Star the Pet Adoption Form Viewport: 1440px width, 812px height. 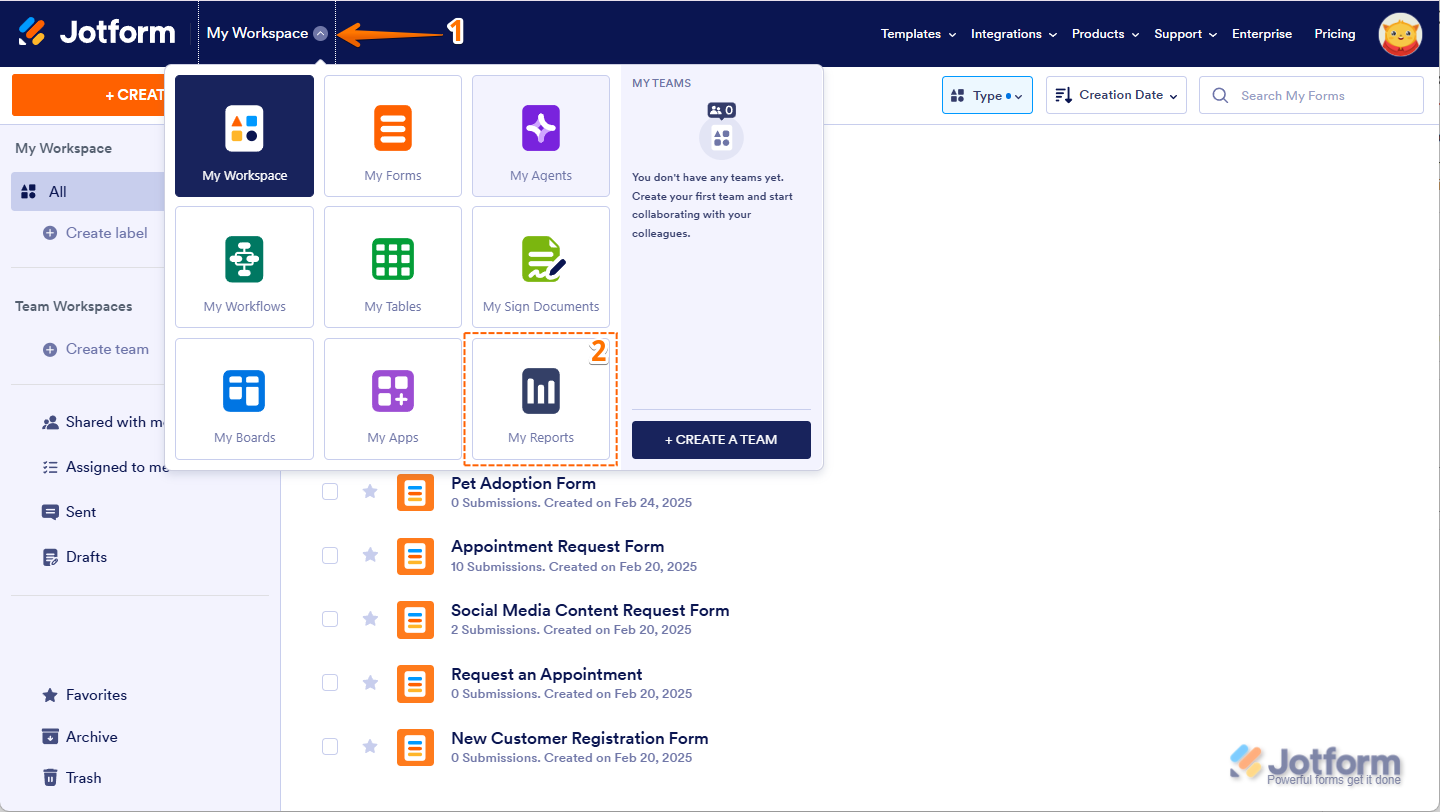[x=370, y=492]
